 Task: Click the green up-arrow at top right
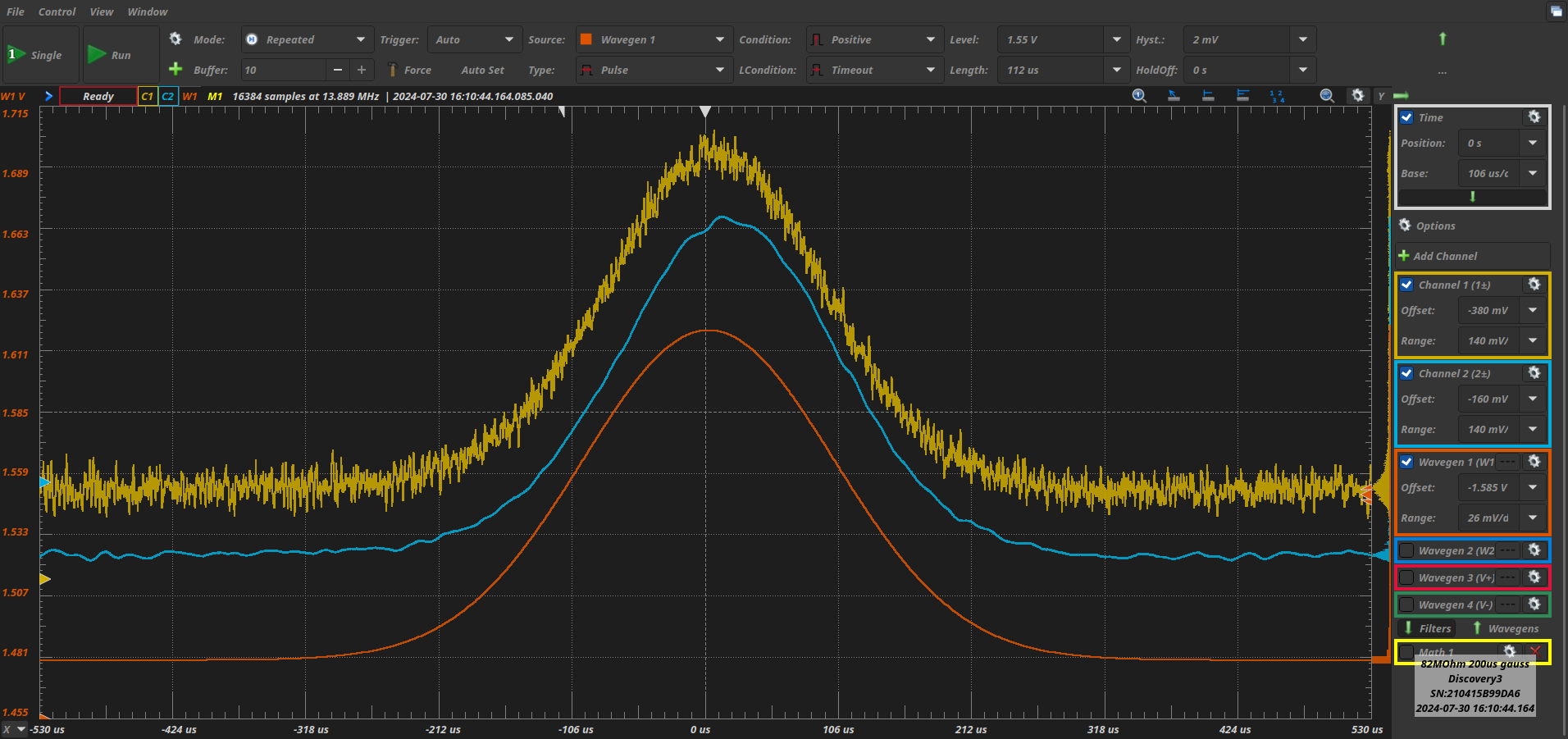pos(1443,39)
